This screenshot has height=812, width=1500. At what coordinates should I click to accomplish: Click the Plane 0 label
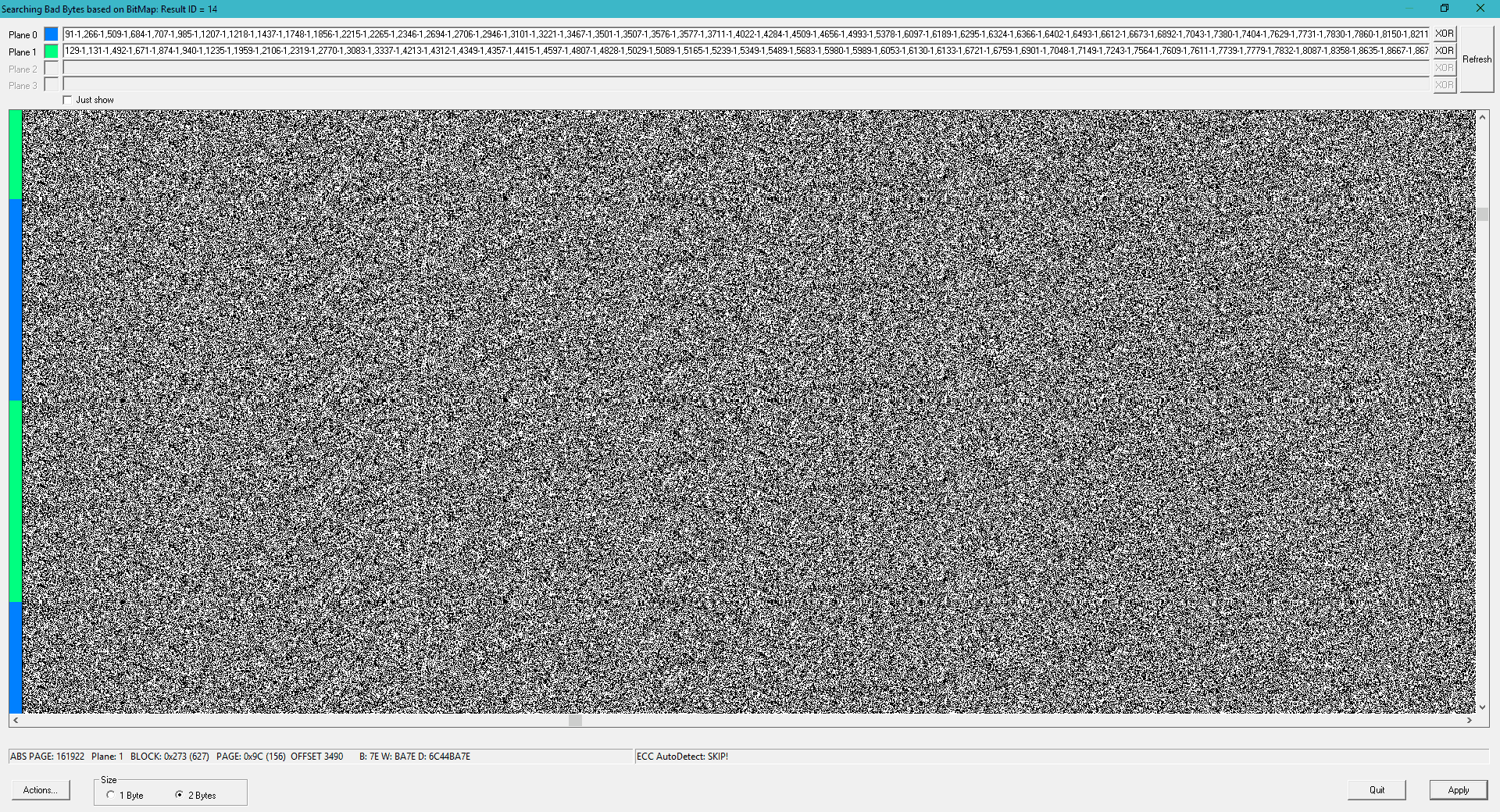pos(23,35)
